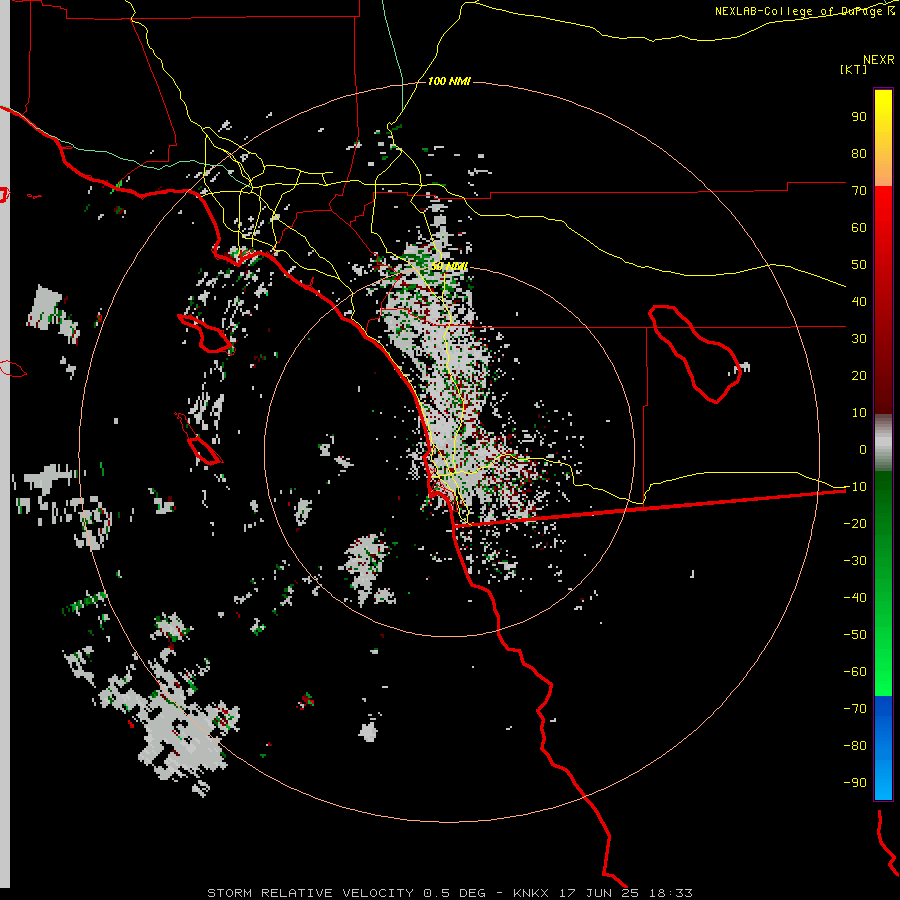Click the -60 value on the velocity scale
Image resolution: width=900 pixels, height=900 pixels.
coord(855,672)
